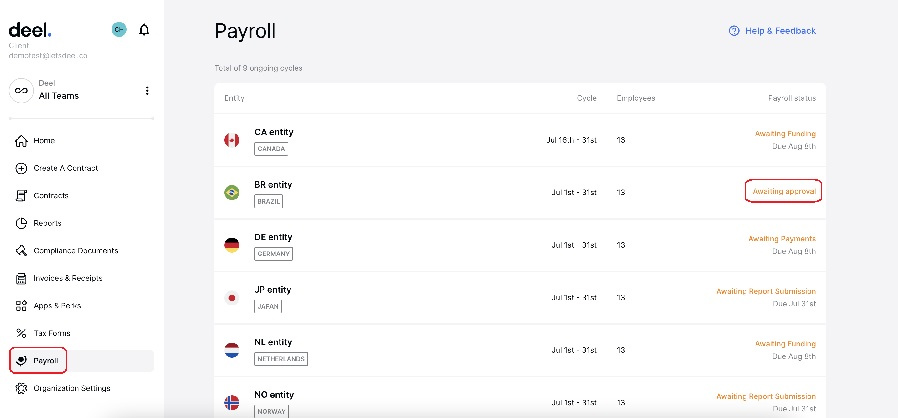Click the BRAZIL tag
Screen dimensions: 898x418
[x=269, y=202]
